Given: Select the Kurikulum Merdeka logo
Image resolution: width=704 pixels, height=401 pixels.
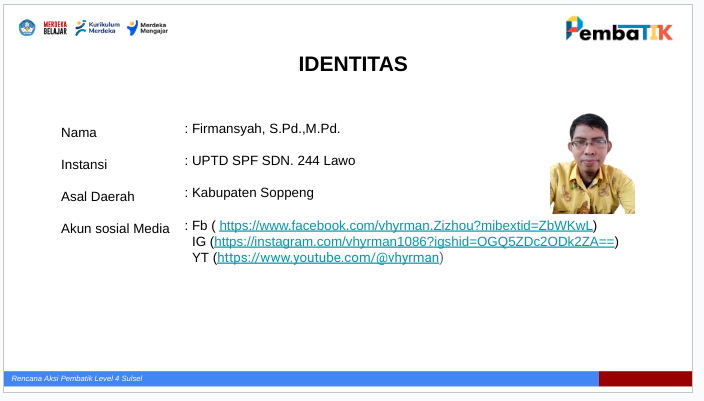Looking at the screenshot, I should tap(96, 27).
